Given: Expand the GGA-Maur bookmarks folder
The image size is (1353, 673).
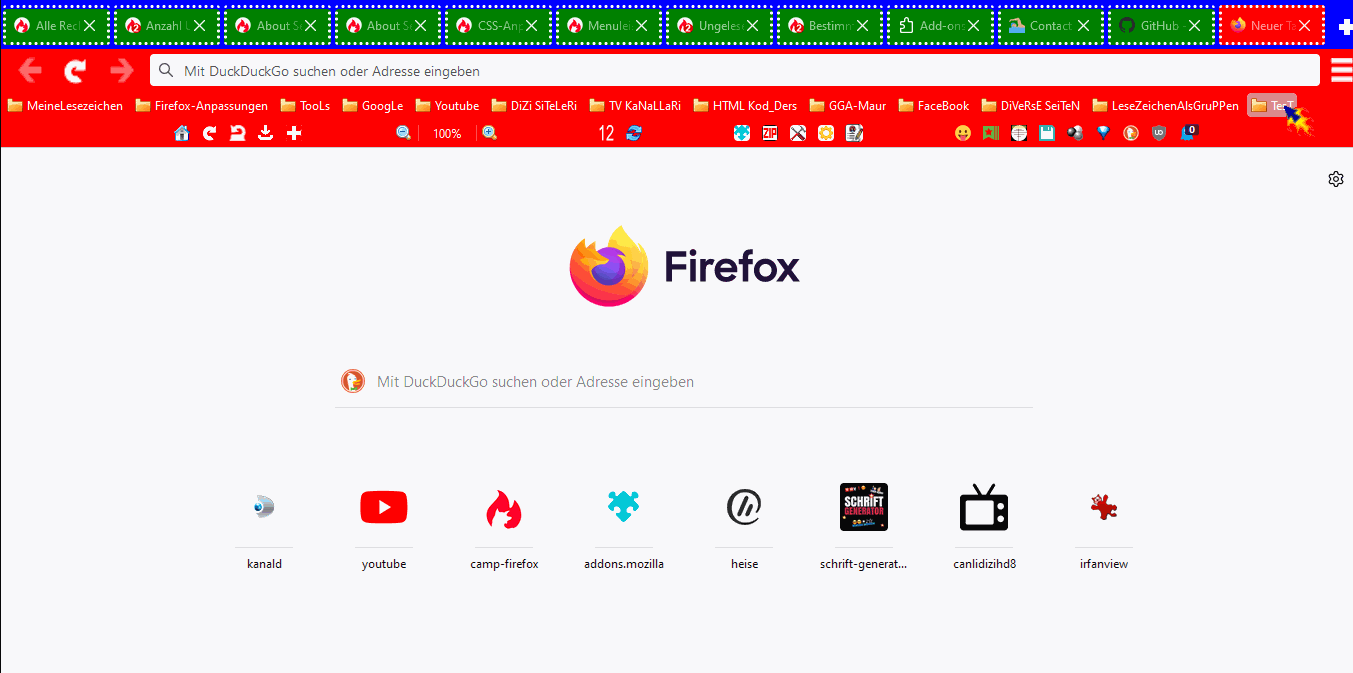Looking at the screenshot, I should coord(848,105).
